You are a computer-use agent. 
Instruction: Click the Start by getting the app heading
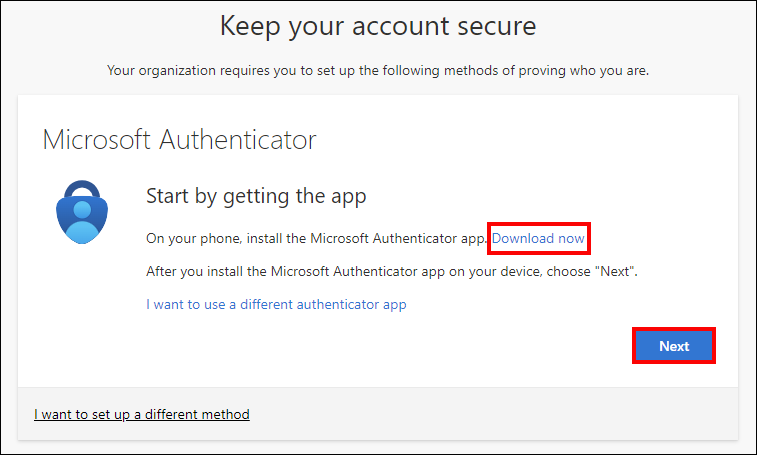(x=256, y=196)
